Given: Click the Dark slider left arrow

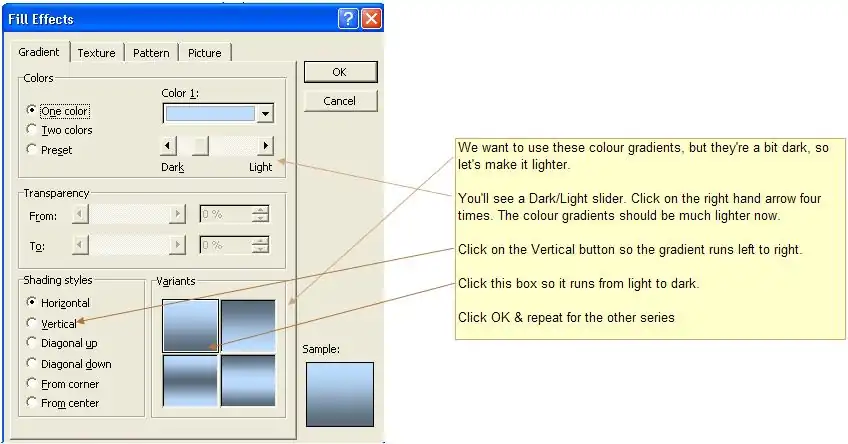Looking at the screenshot, I should pos(168,146).
